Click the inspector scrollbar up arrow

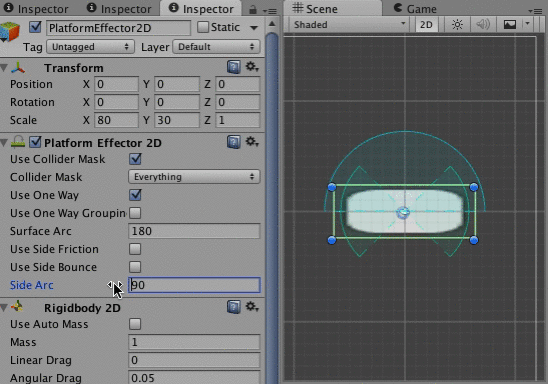pyautogui.click(x=272, y=24)
